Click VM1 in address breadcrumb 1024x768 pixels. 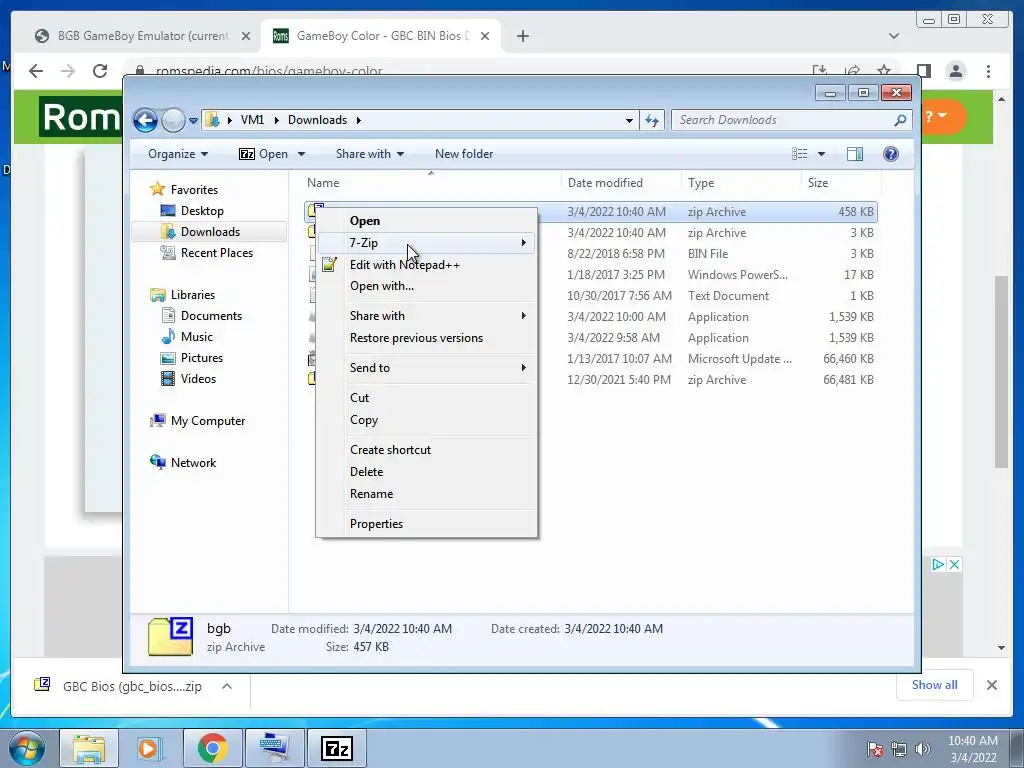coord(252,120)
